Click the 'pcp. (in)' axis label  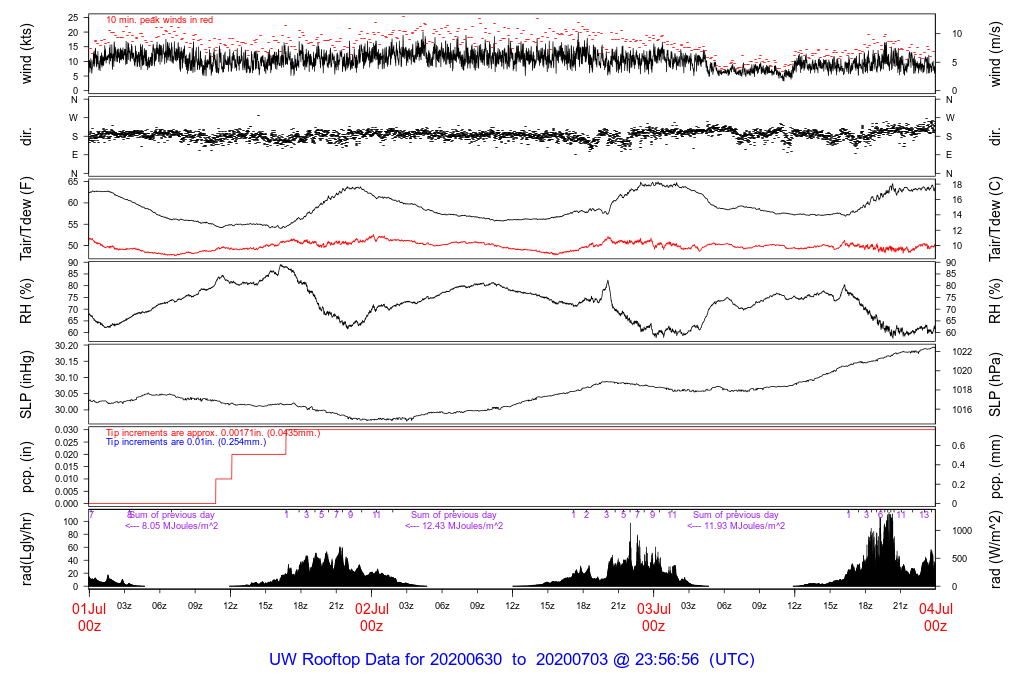tap(26, 467)
